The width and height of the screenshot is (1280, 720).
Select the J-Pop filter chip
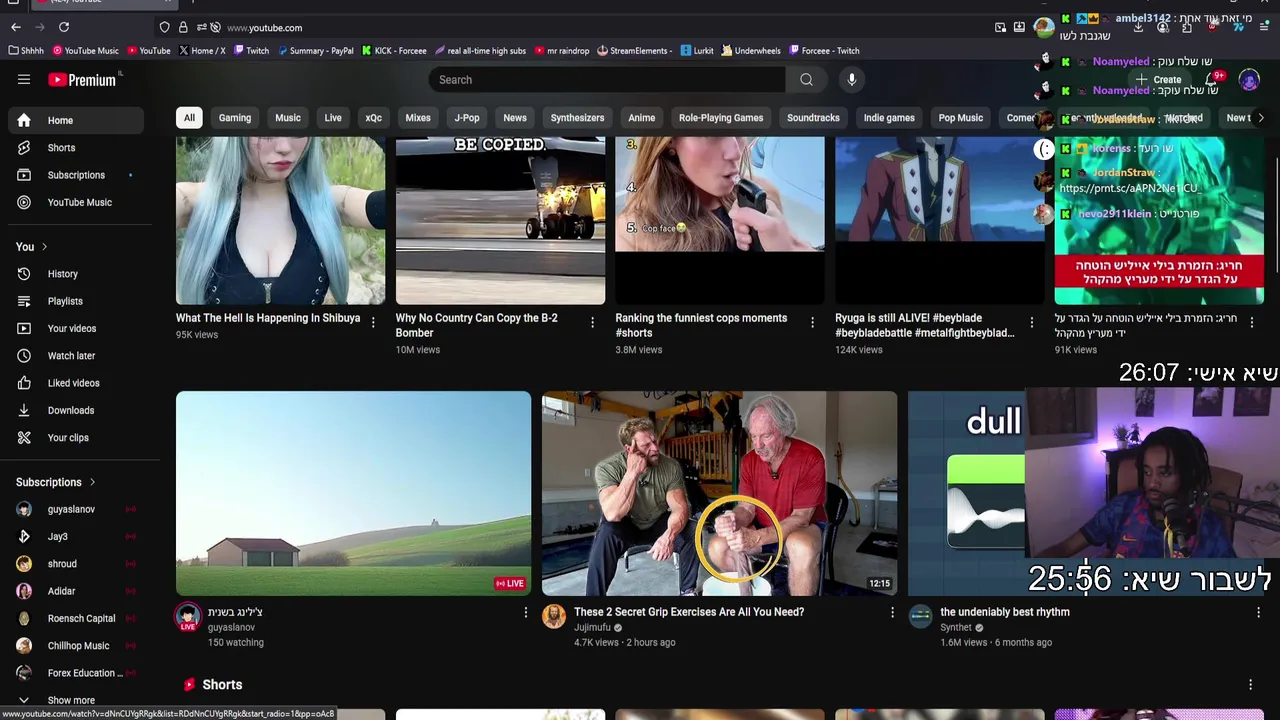click(467, 118)
